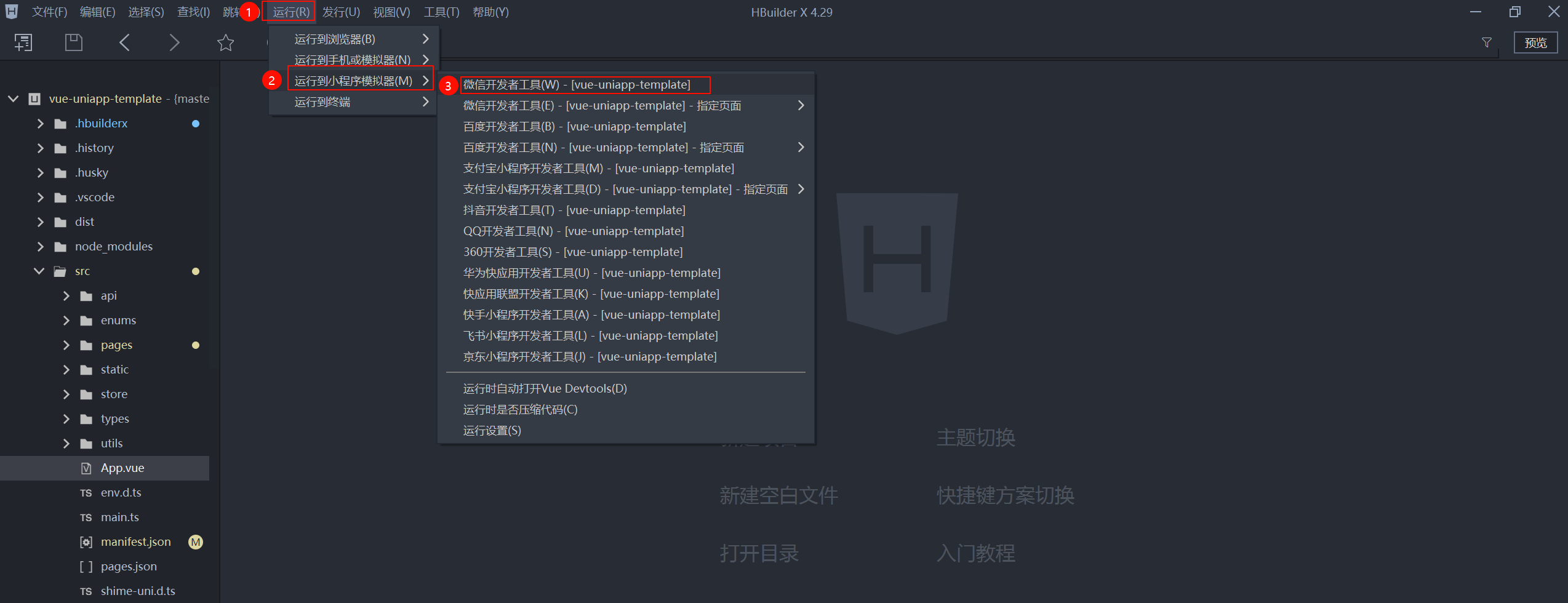This screenshot has height=603, width=1568.
Task: Click the pages folder icon
Action: point(86,345)
